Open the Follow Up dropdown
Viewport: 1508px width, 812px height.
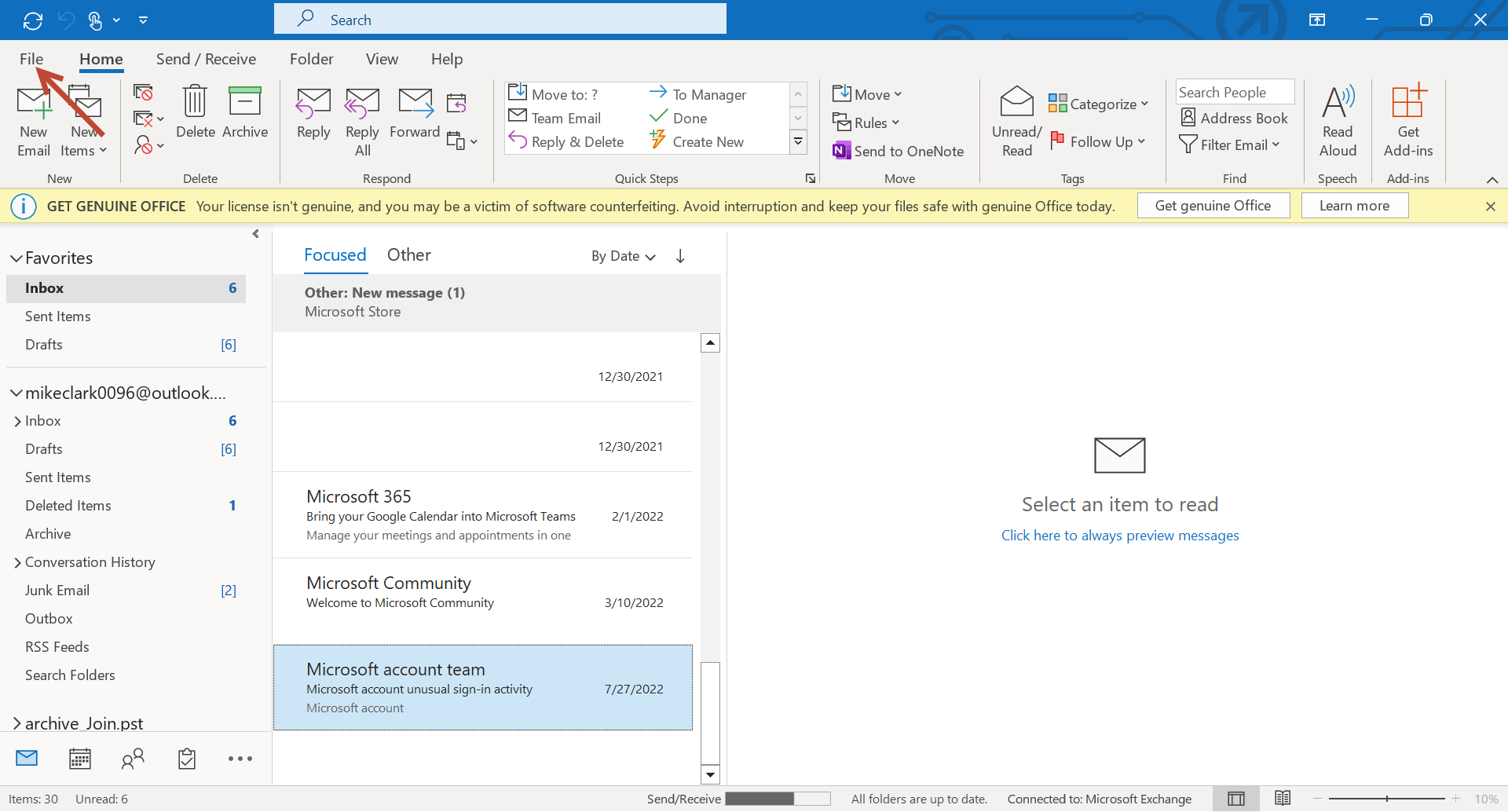1098,141
